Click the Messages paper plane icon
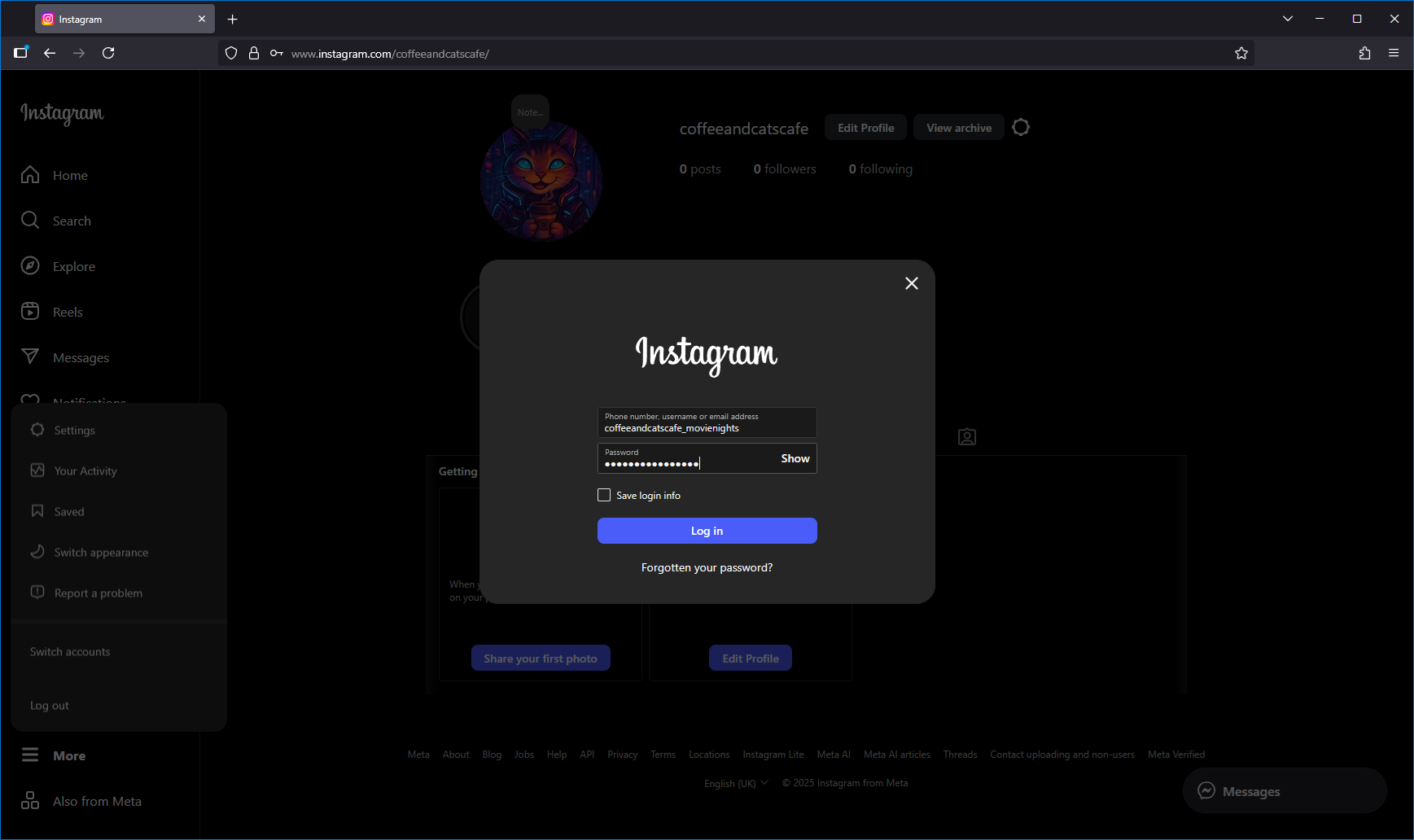This screenshot has width=1414, height=840. pyautogui.click(x=30, y=357)
